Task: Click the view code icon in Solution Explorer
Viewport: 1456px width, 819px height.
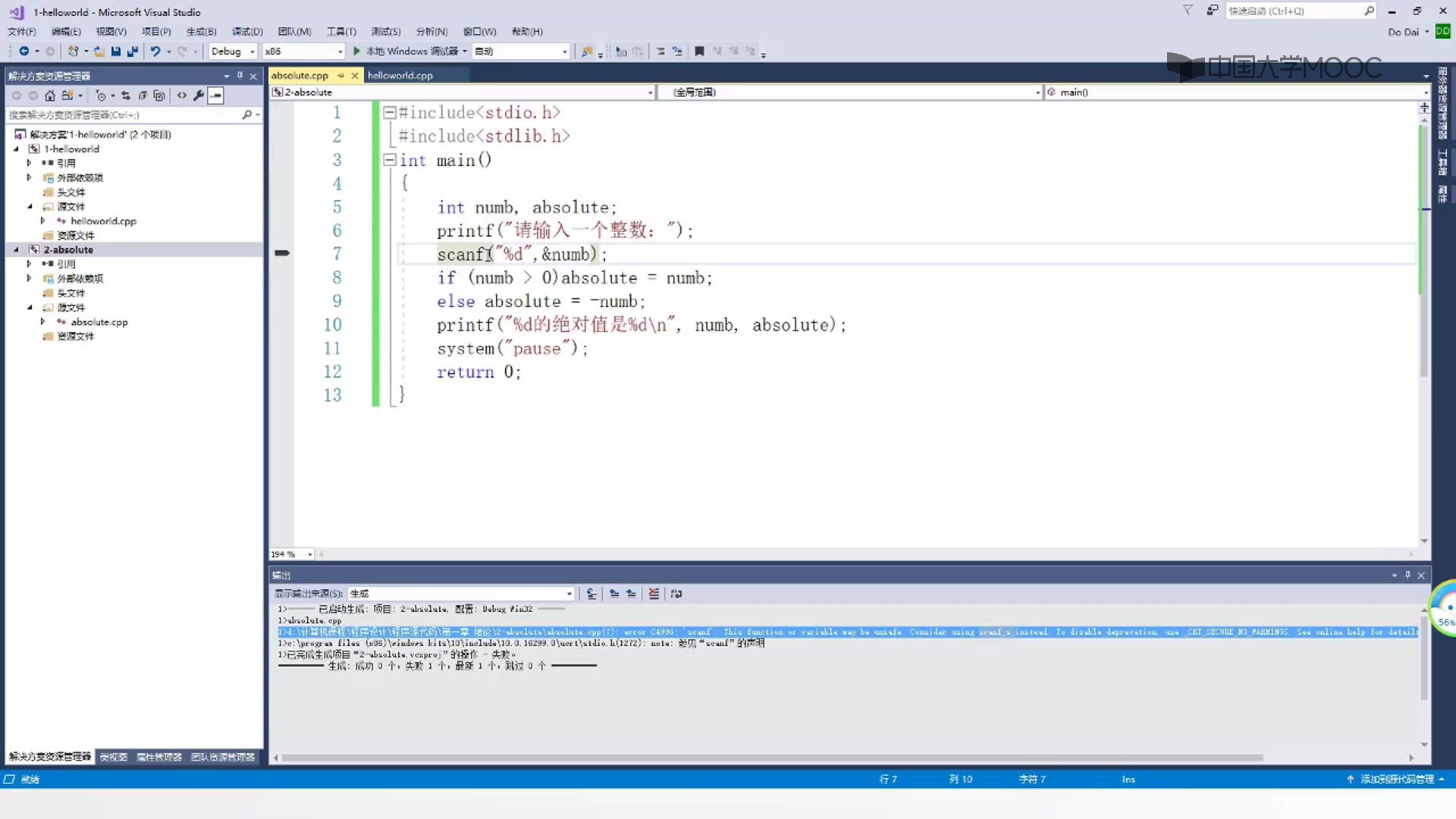Action: pyautogui.click(x=182, y=96)
